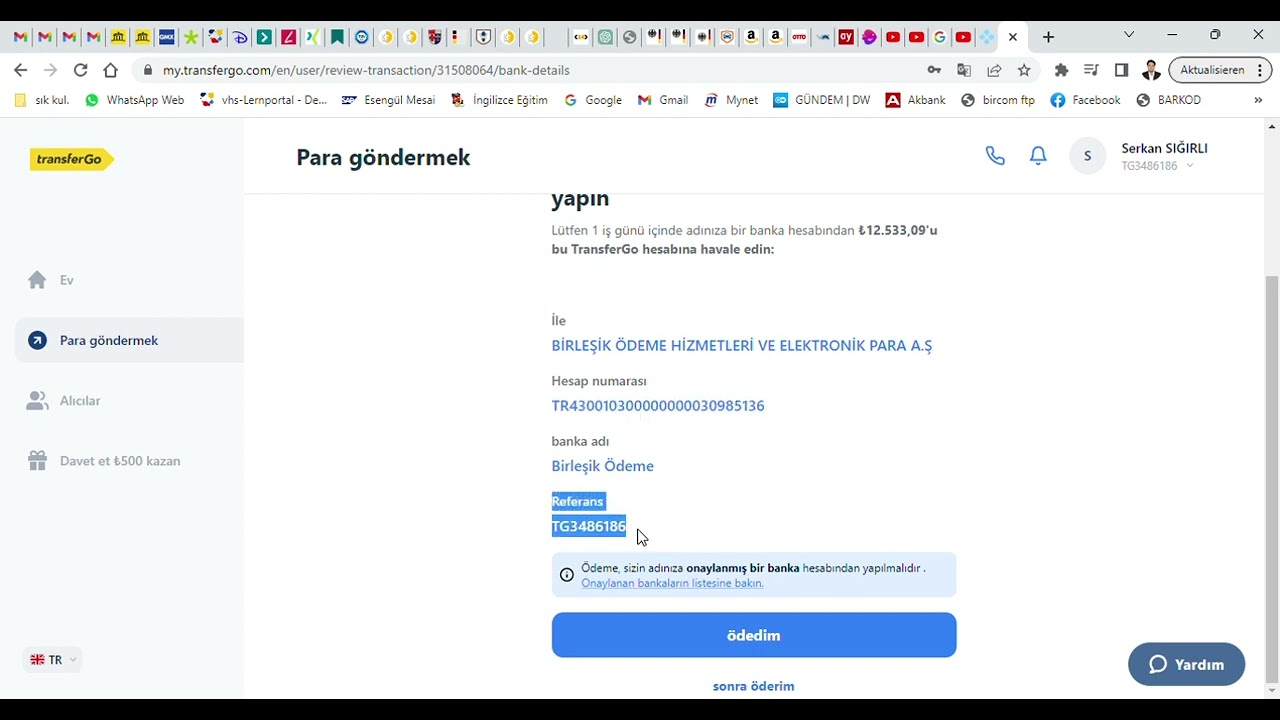Open the media control icon
1280x720 pixels.
(x=1091, y=70)
